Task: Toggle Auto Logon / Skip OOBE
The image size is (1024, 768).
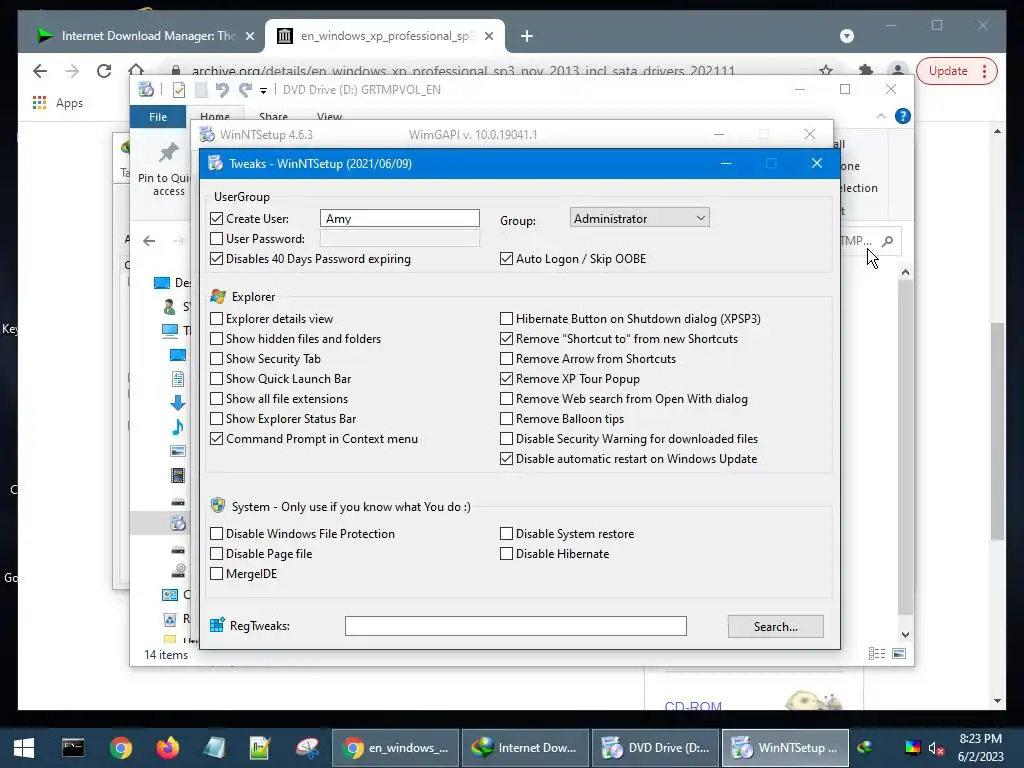Action: point(506,259)
